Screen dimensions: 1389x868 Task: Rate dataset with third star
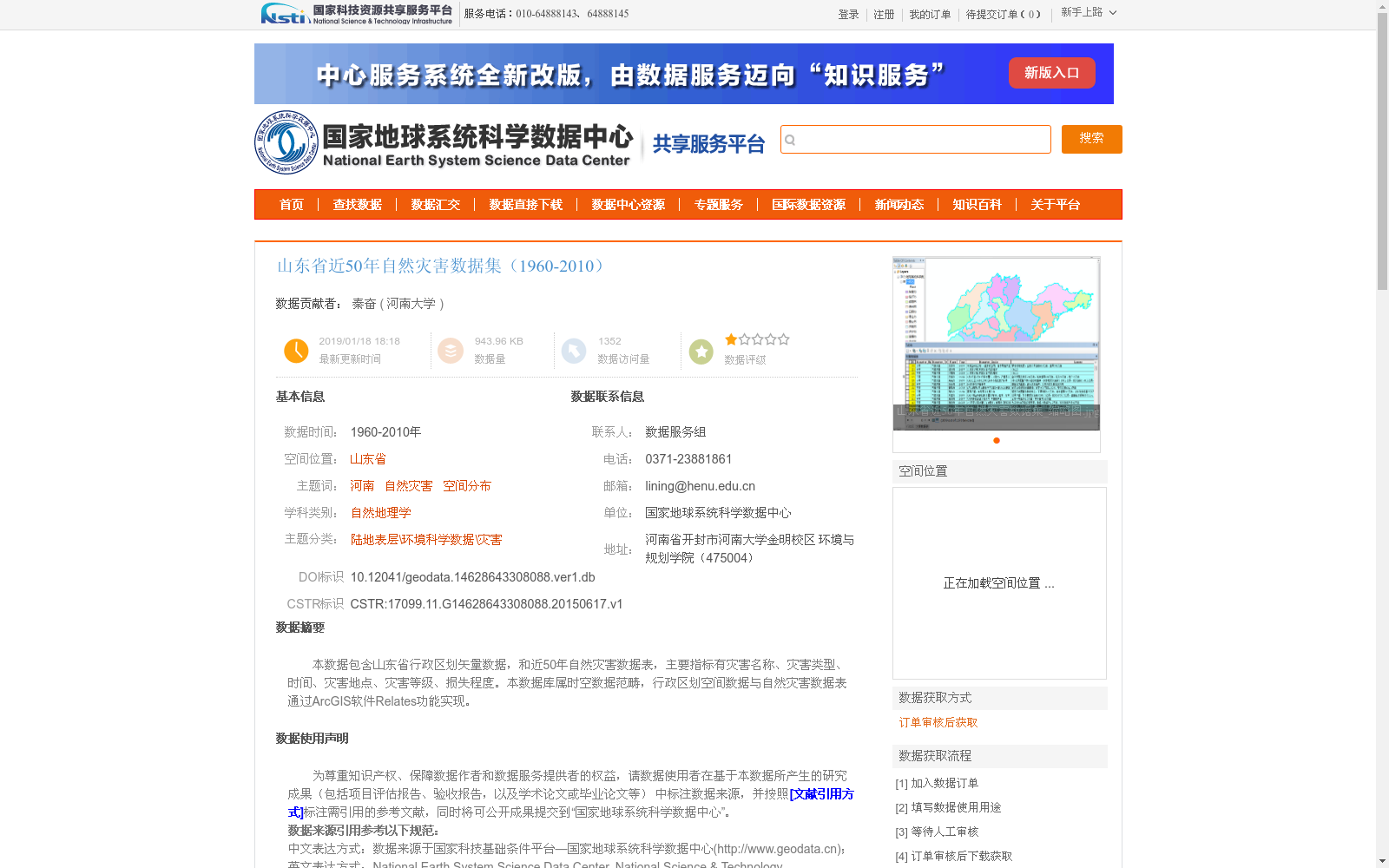click(x=757, y=339)
